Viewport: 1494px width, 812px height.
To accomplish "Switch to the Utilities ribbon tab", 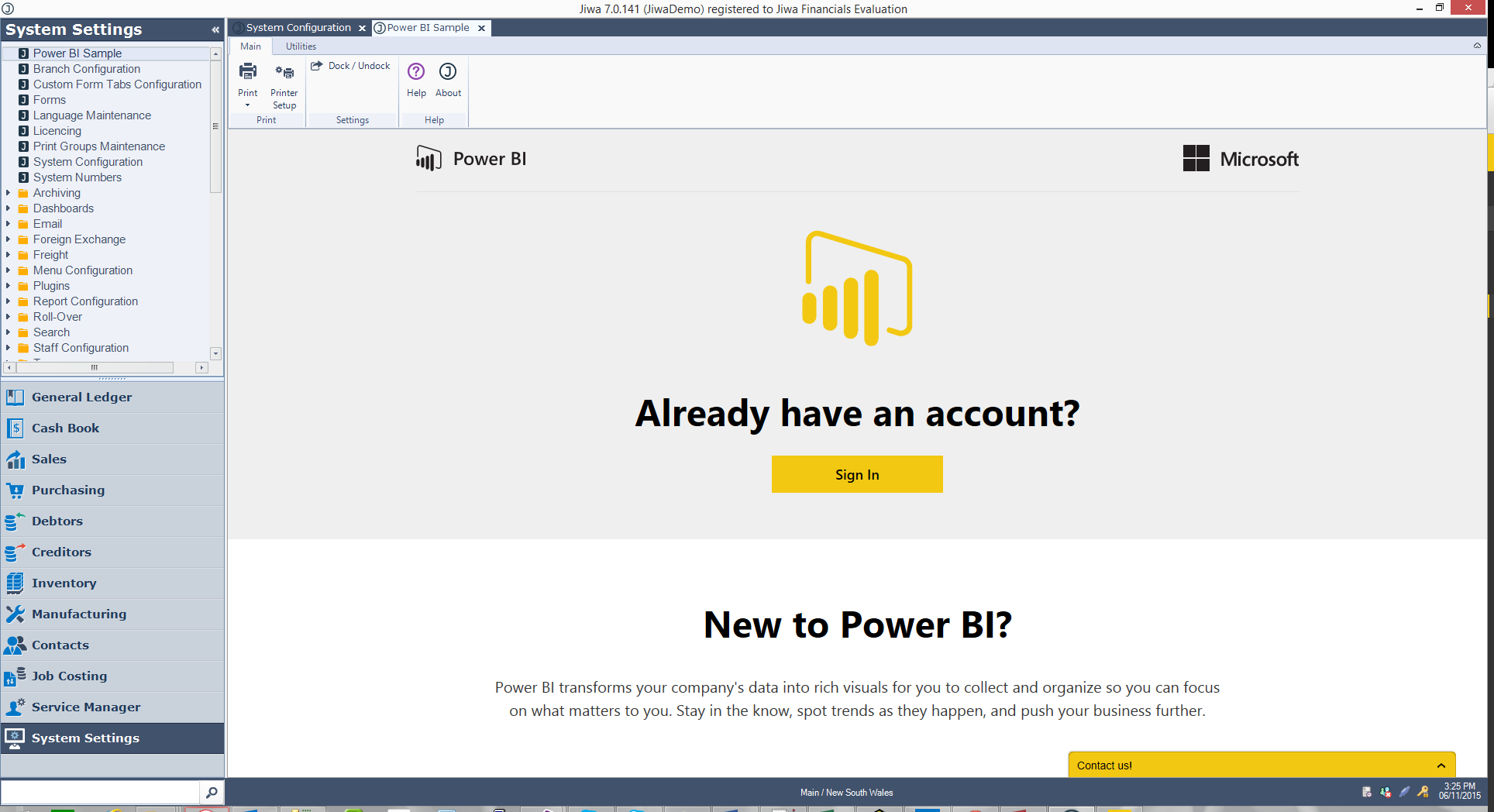I will click(301, 46).
